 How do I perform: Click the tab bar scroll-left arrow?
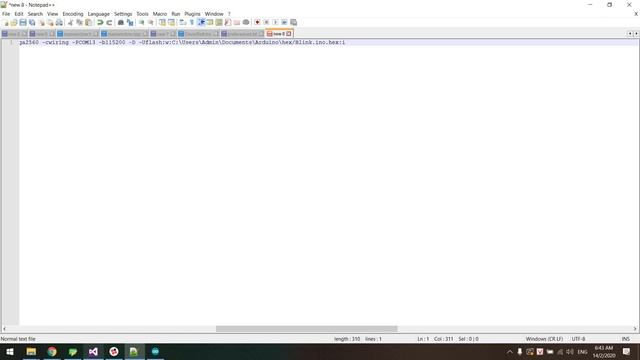pyautogui.click(x=630, y=34)
